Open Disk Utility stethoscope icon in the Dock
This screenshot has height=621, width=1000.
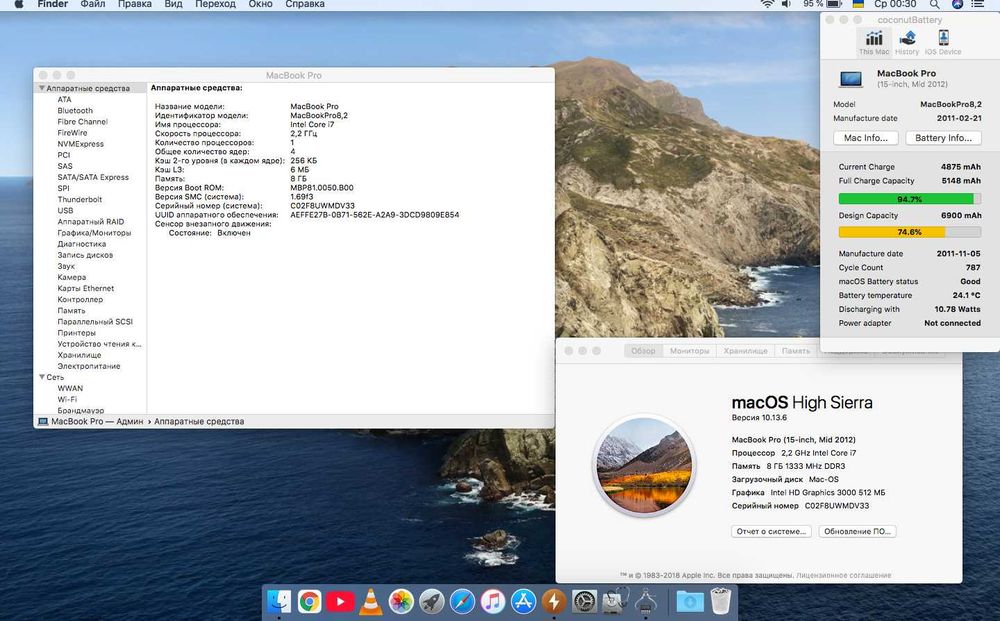click(615, 601)
